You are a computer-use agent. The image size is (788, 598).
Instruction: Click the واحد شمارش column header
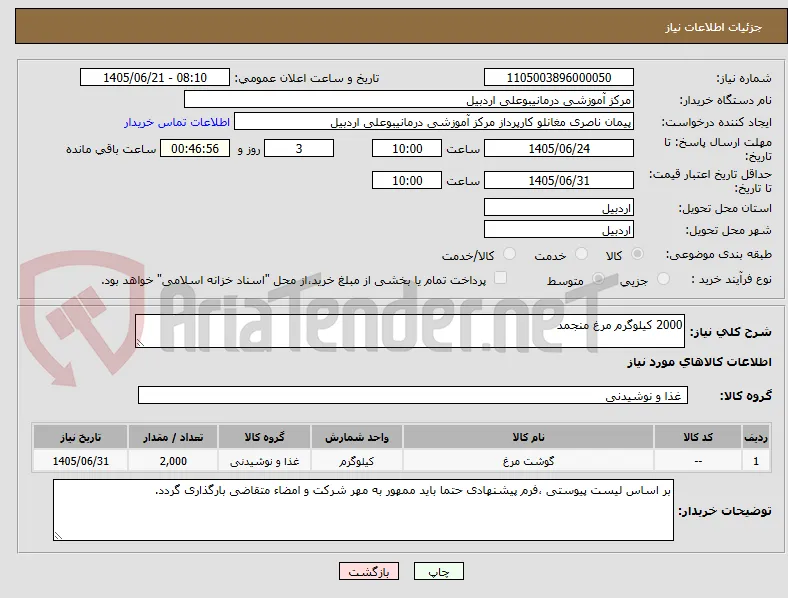tap(357, 437)
